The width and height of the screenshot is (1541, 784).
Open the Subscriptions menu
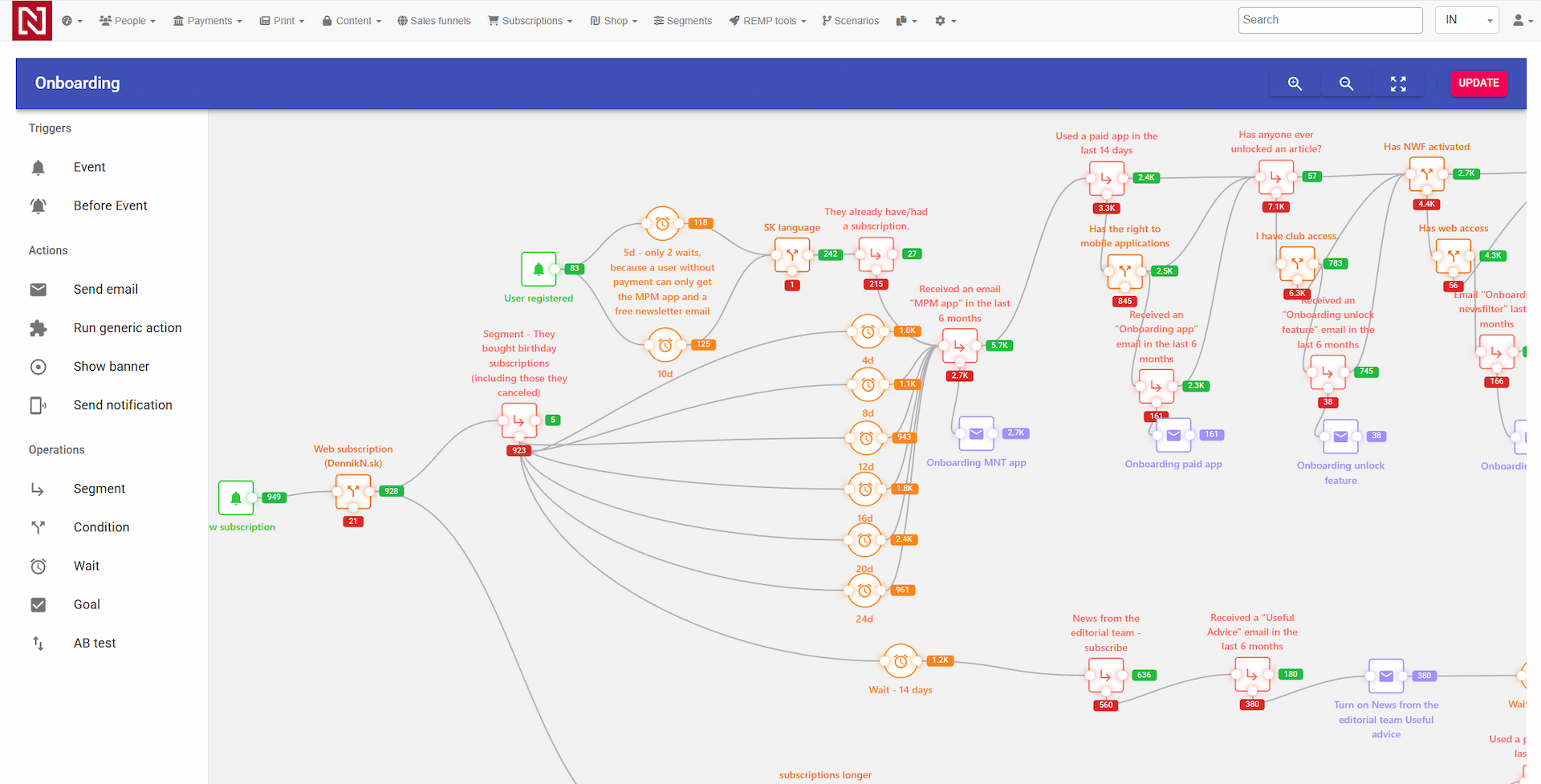531,21
